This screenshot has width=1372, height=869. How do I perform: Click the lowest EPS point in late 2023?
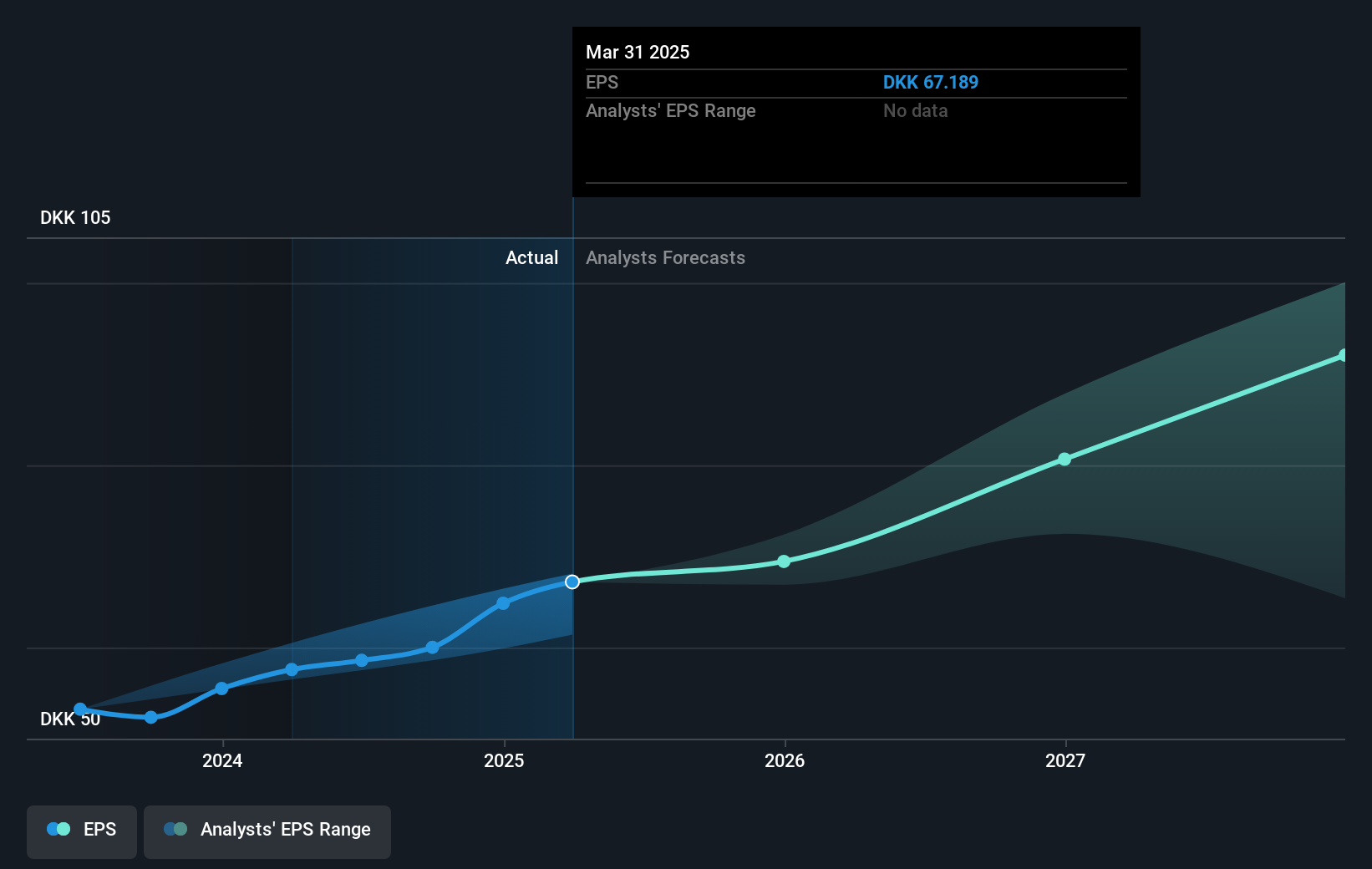tap(151, 717)
